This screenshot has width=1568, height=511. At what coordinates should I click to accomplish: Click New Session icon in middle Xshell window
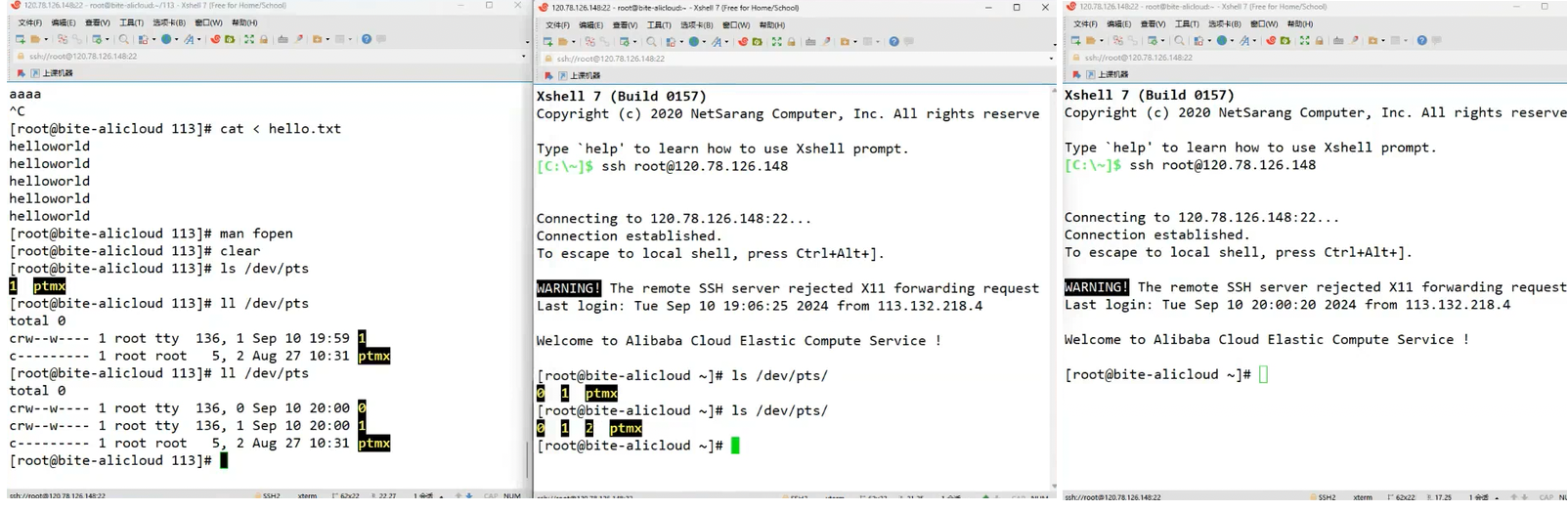547,41
